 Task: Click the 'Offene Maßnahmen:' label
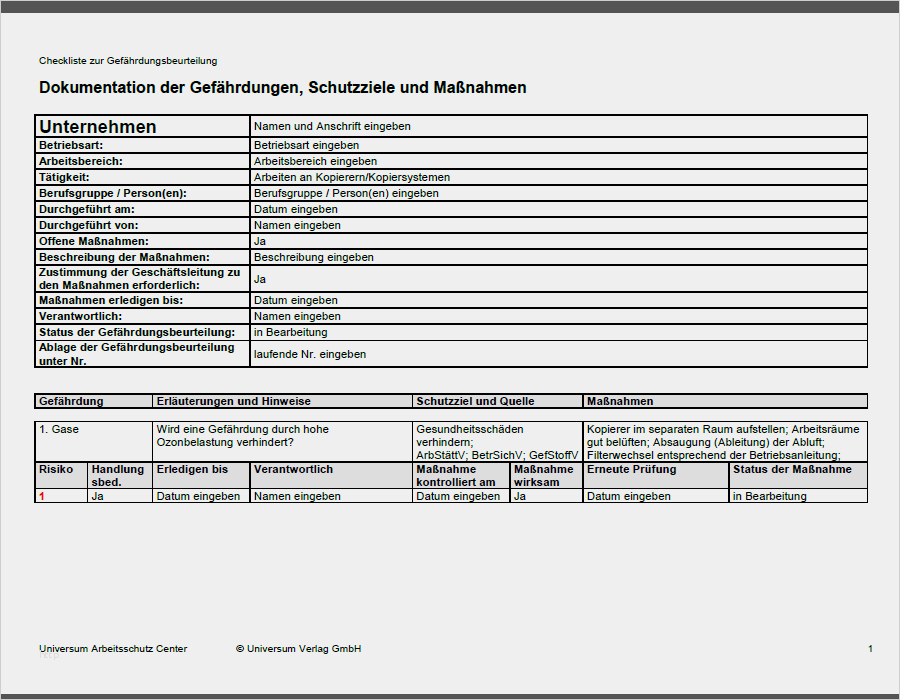click(94, 242)
